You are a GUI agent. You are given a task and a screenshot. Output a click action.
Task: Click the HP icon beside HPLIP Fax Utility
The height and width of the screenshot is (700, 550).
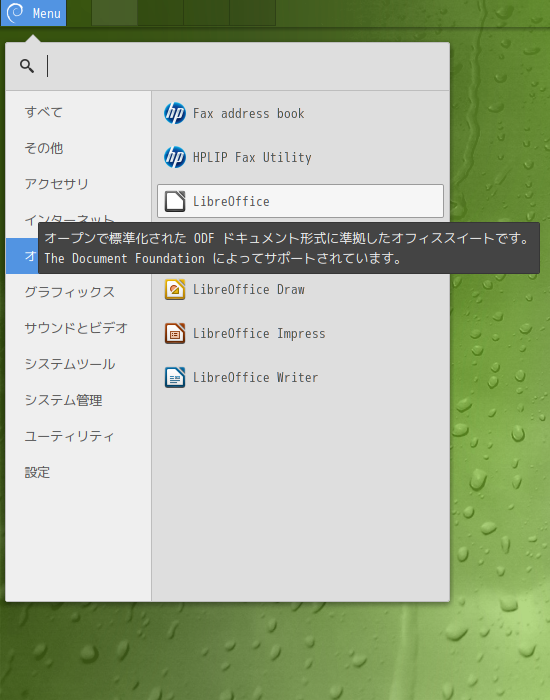coord(175,157)
